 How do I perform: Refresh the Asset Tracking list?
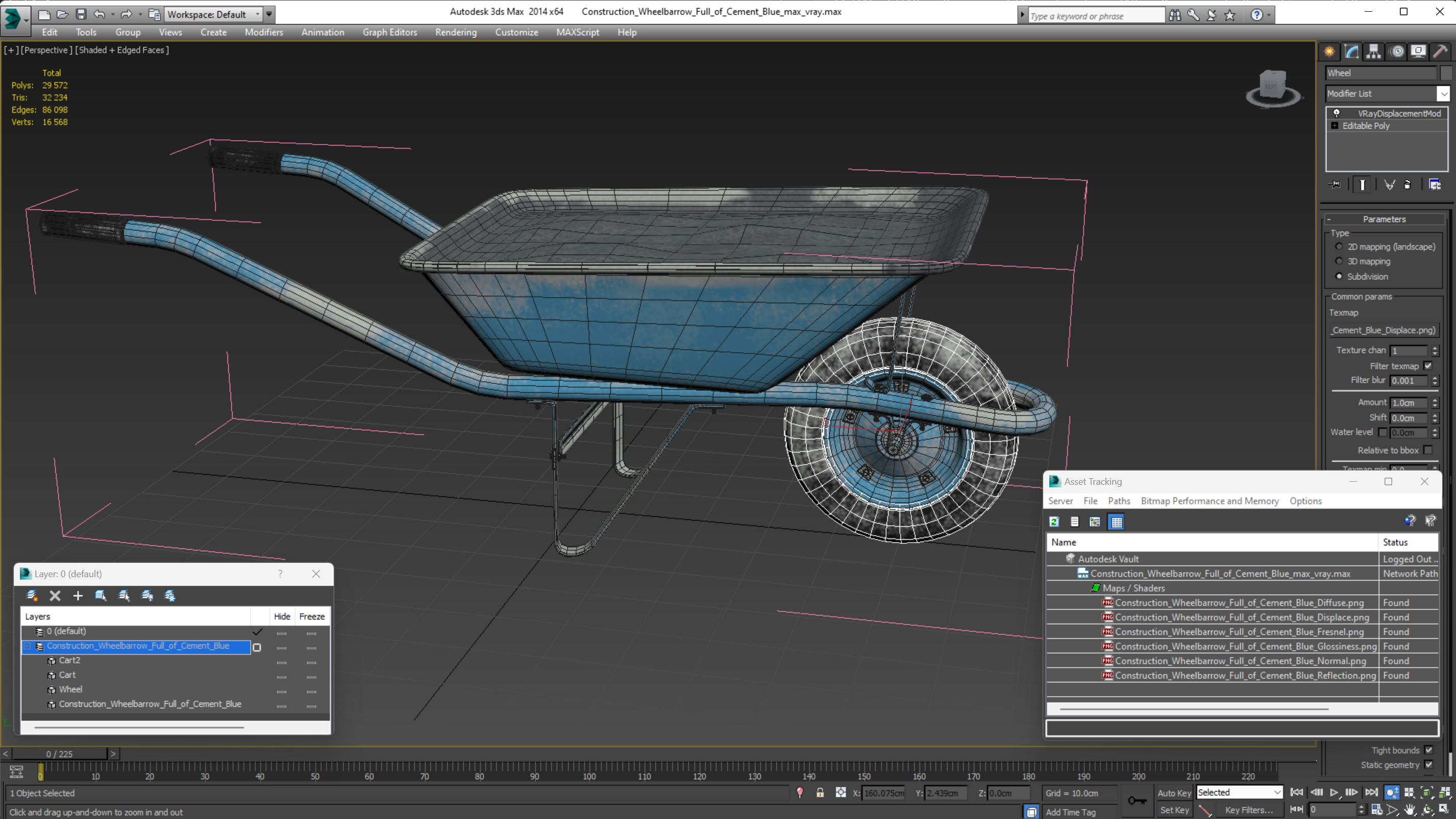[1054, 522]
